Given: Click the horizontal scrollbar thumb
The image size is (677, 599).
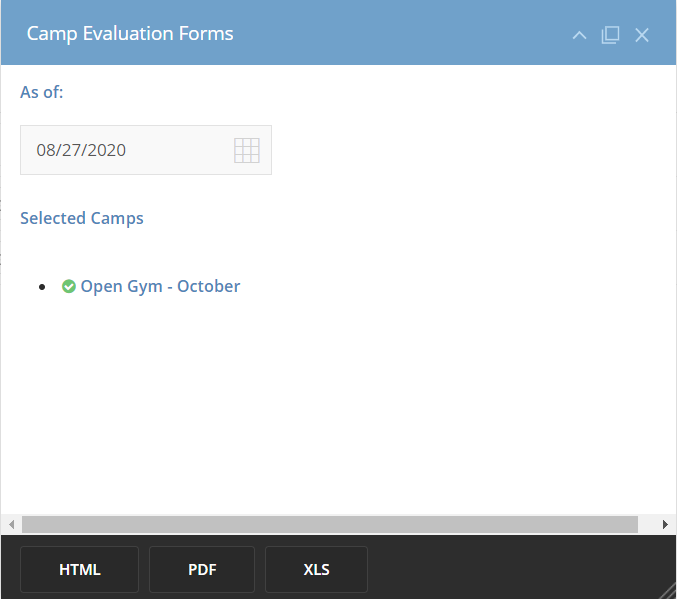Looking at the screenshot, I should click(330, 524).
